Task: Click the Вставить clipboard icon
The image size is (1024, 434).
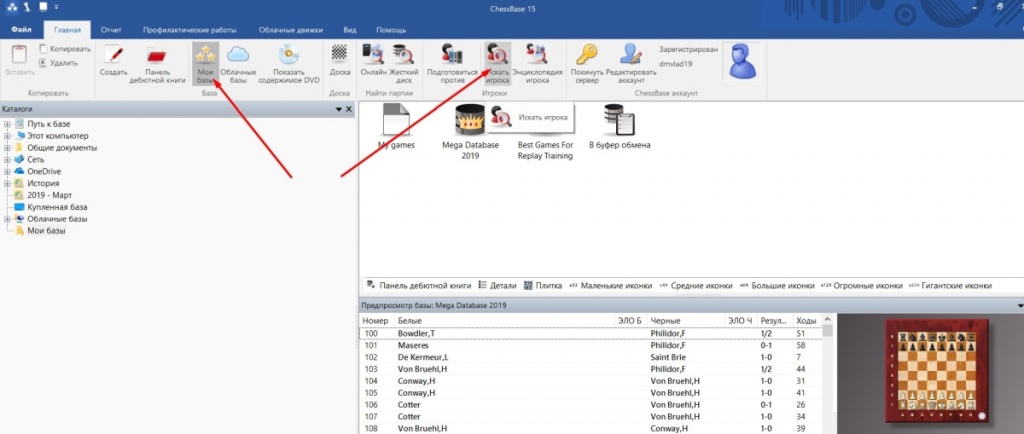Action: click(20, 55)
